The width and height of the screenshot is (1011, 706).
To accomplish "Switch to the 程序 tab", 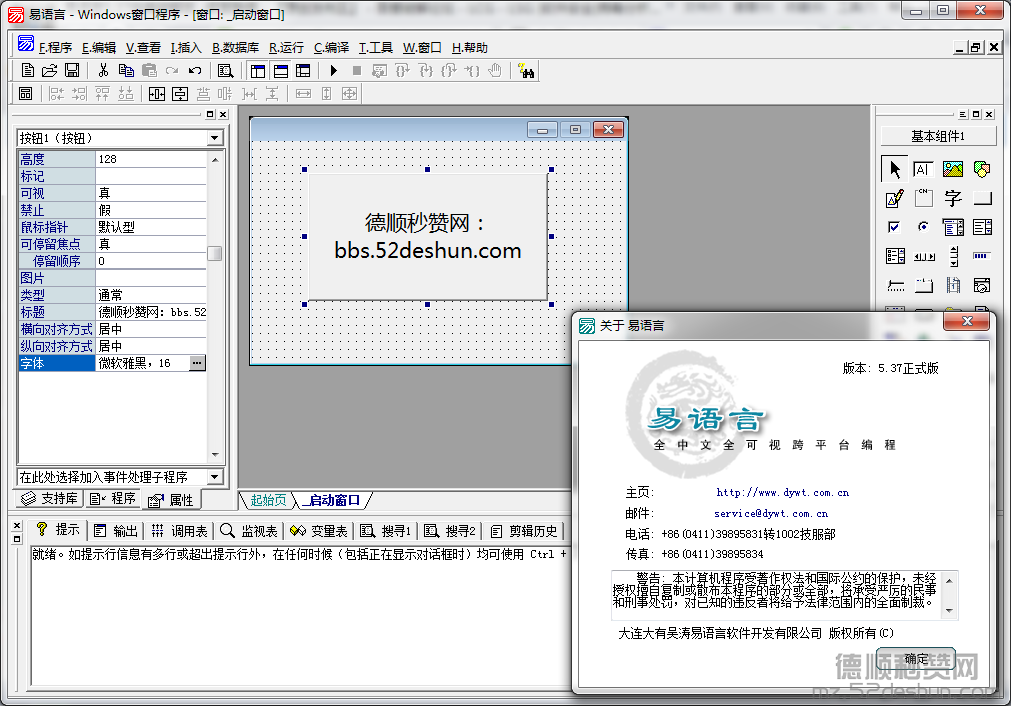I will [113, 499].
